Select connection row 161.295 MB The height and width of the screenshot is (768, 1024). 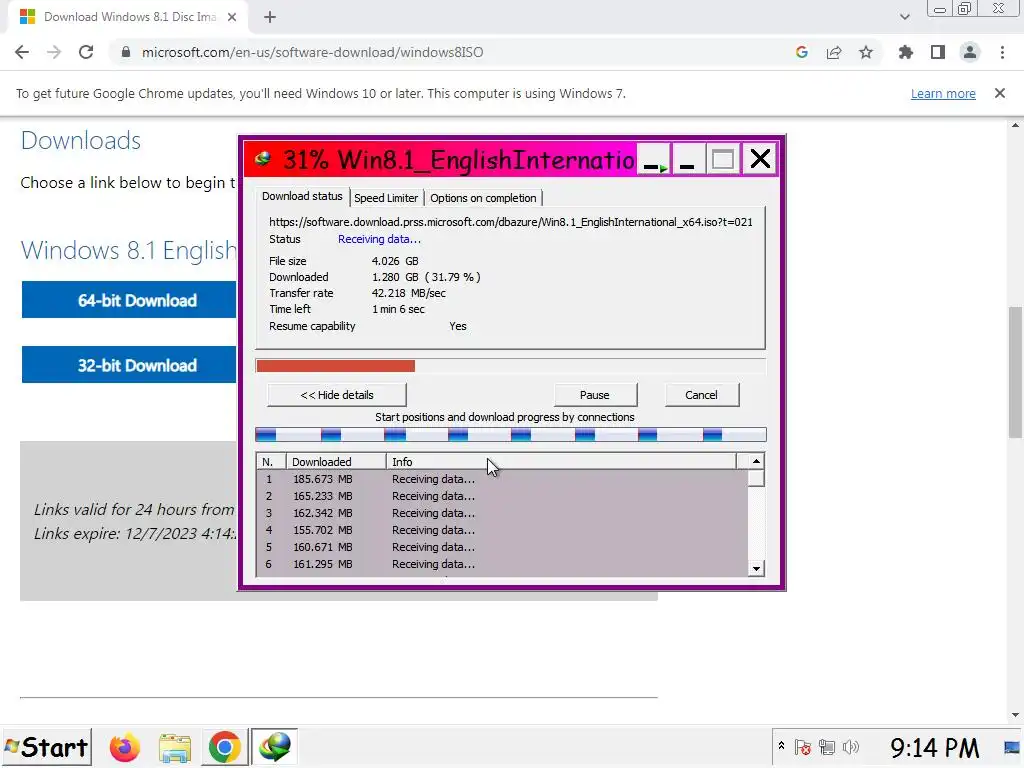(x=502, y=564)
